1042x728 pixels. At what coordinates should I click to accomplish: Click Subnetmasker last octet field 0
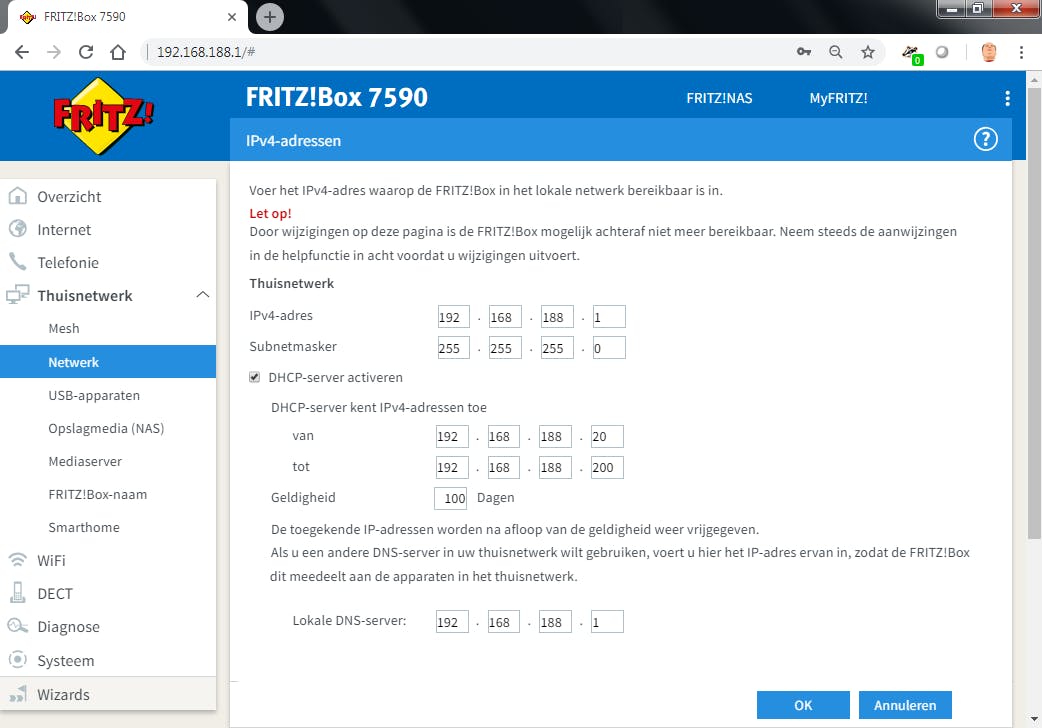[x=609, y=348]
